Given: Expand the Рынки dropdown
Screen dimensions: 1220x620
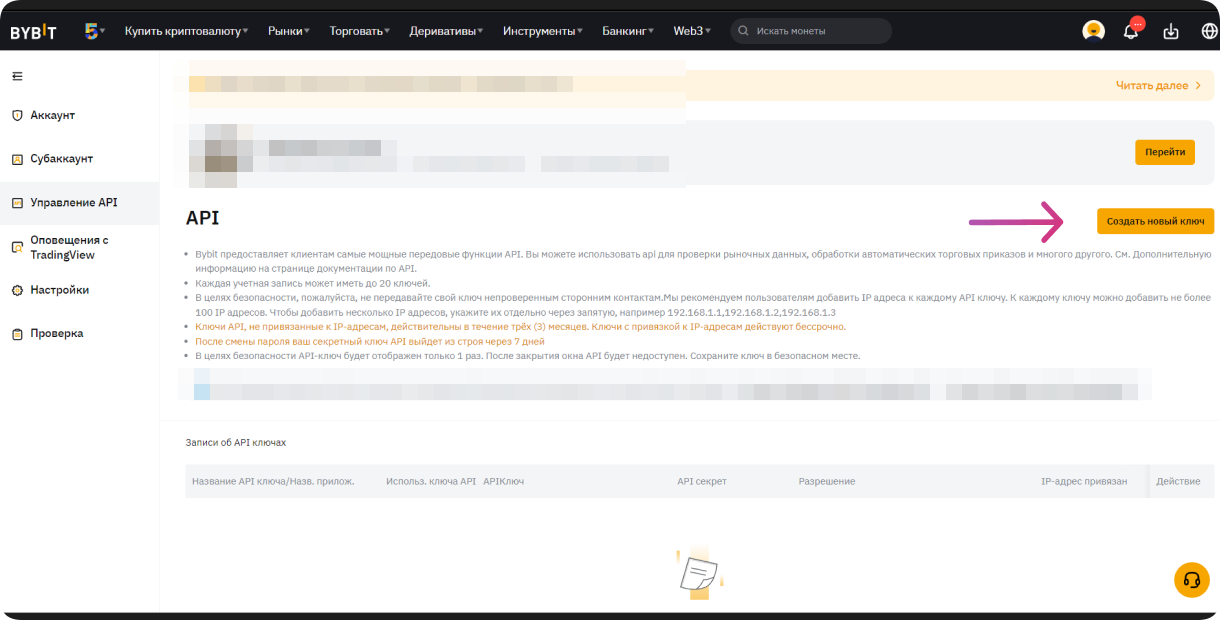Looking at the screenshot, I should (x=289, y=31).
